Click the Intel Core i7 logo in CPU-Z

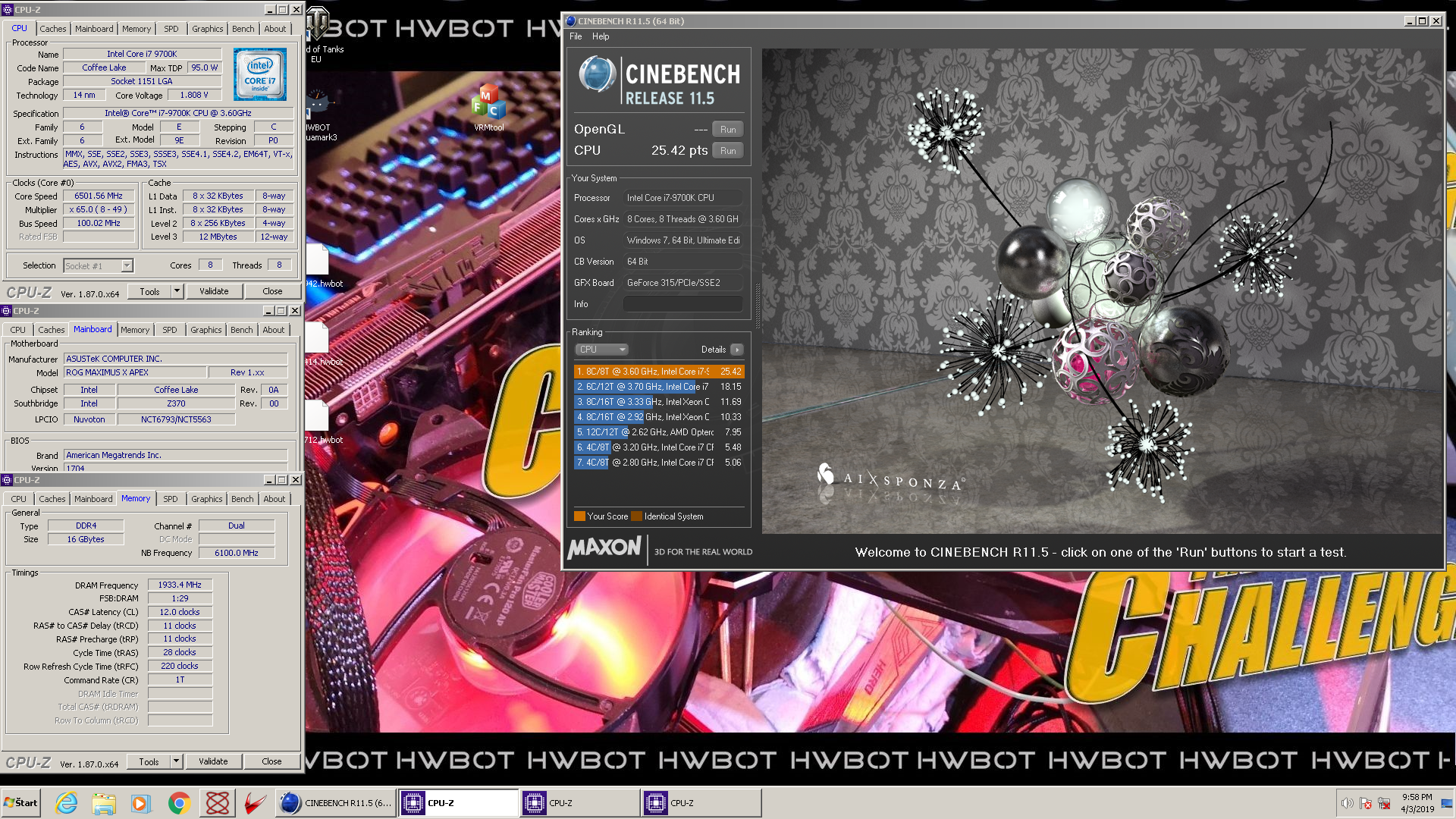[260, 74]
